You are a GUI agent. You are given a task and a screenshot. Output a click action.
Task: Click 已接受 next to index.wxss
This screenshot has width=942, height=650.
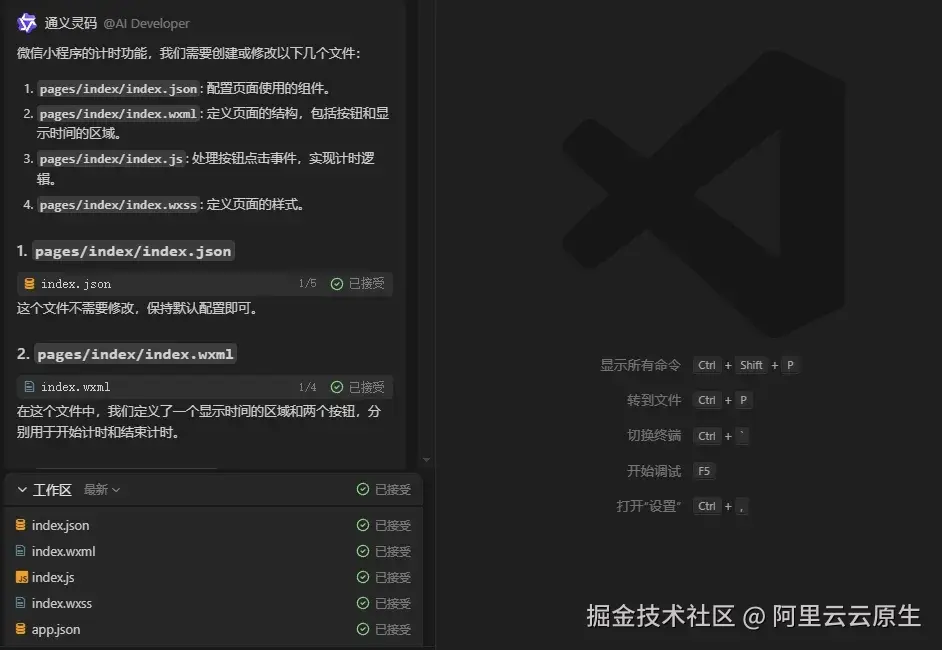click(383, 603)
